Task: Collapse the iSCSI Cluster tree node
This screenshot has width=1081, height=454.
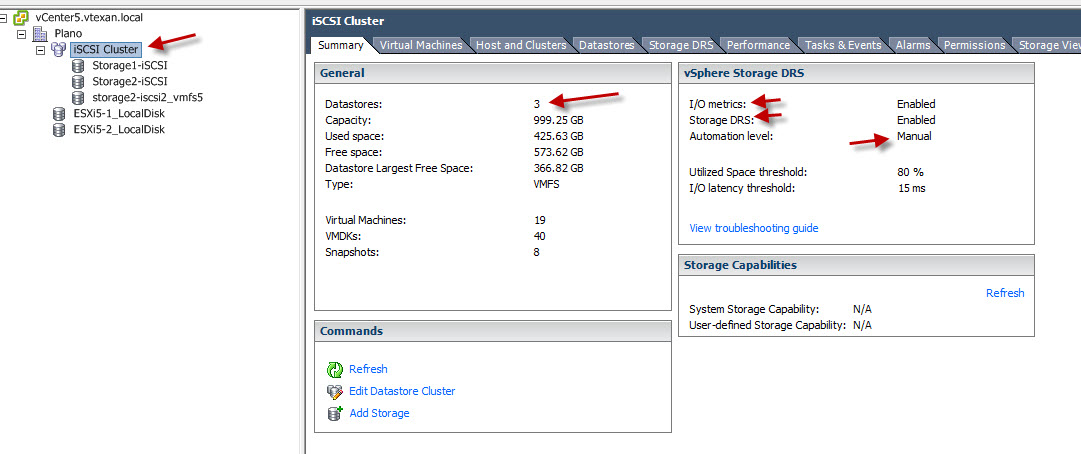Action: [39, 50]
